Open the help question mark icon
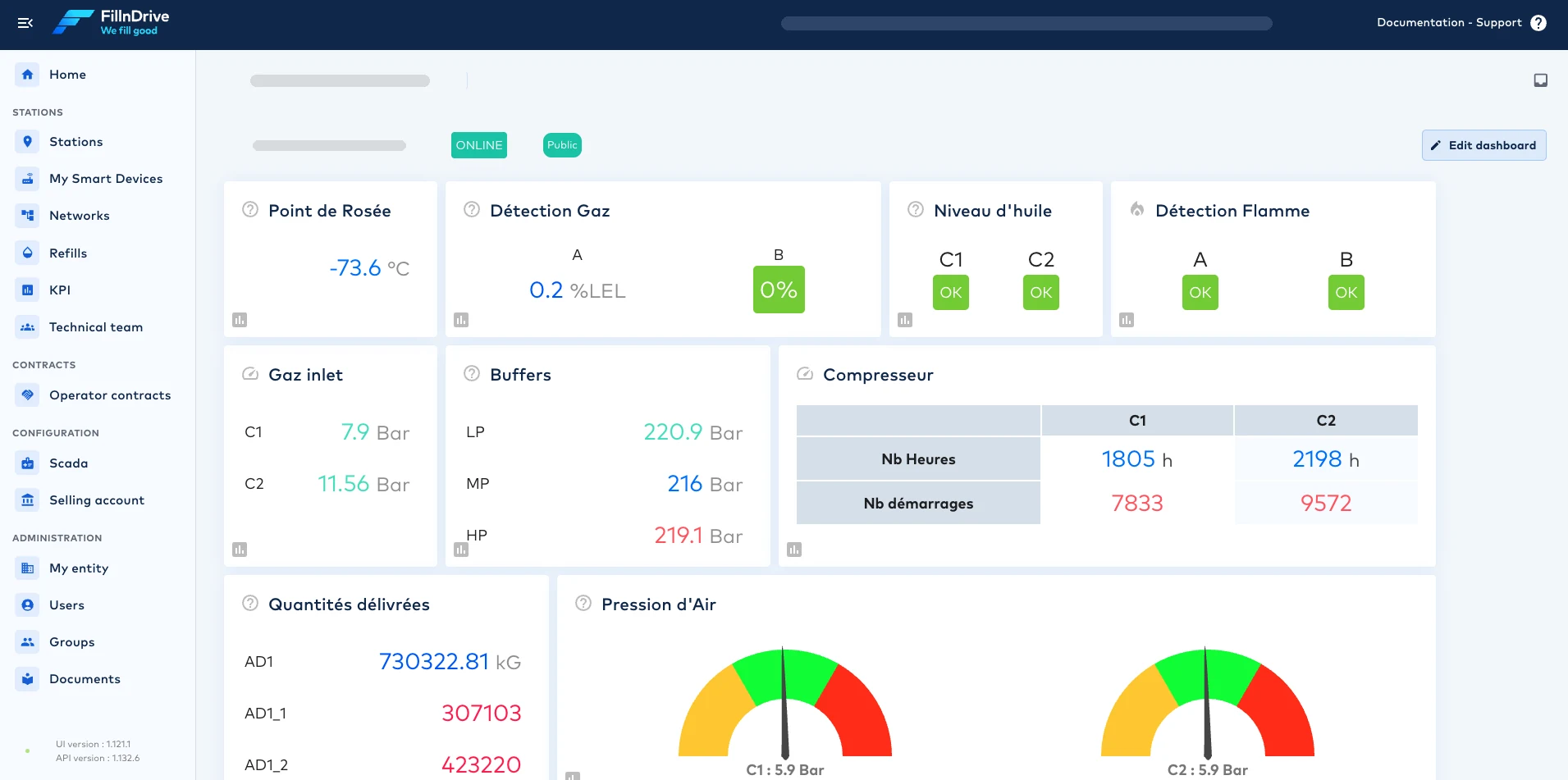The width and height of the screenshot is (1568, 780). point(1538,23)
